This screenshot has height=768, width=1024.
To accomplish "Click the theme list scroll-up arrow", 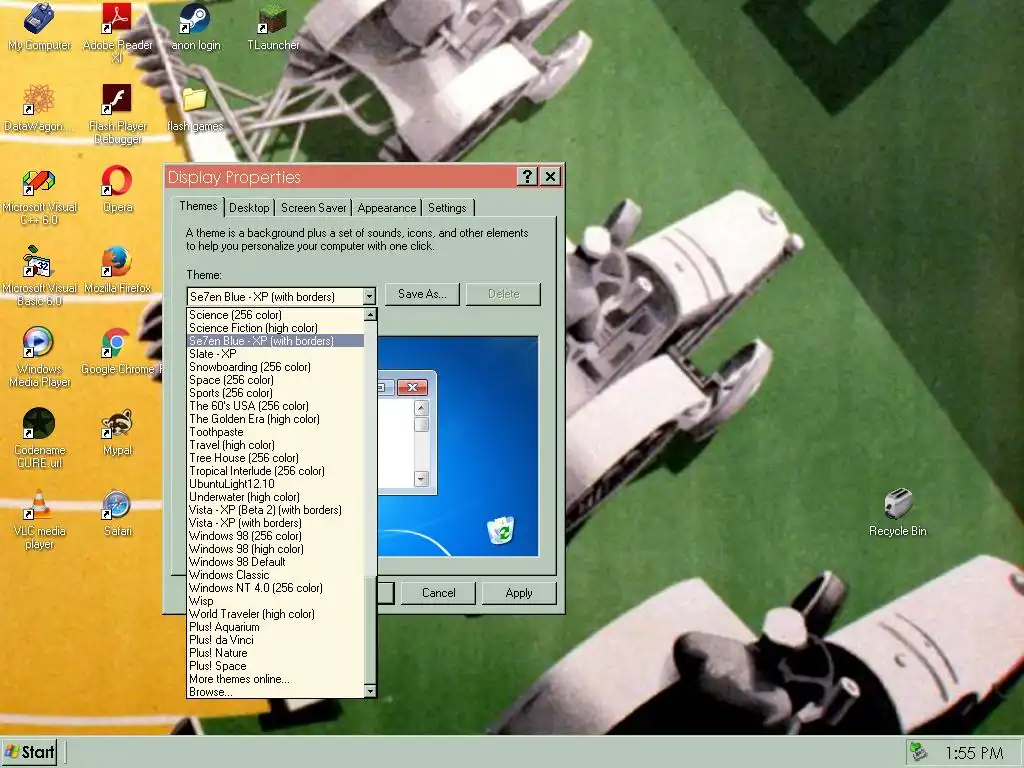I will pos(370,315).
